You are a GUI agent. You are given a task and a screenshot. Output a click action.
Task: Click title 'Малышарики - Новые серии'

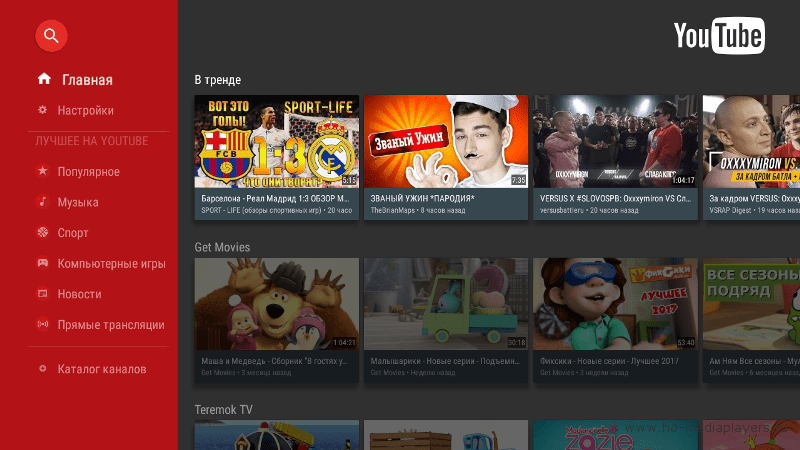point(445,361)
